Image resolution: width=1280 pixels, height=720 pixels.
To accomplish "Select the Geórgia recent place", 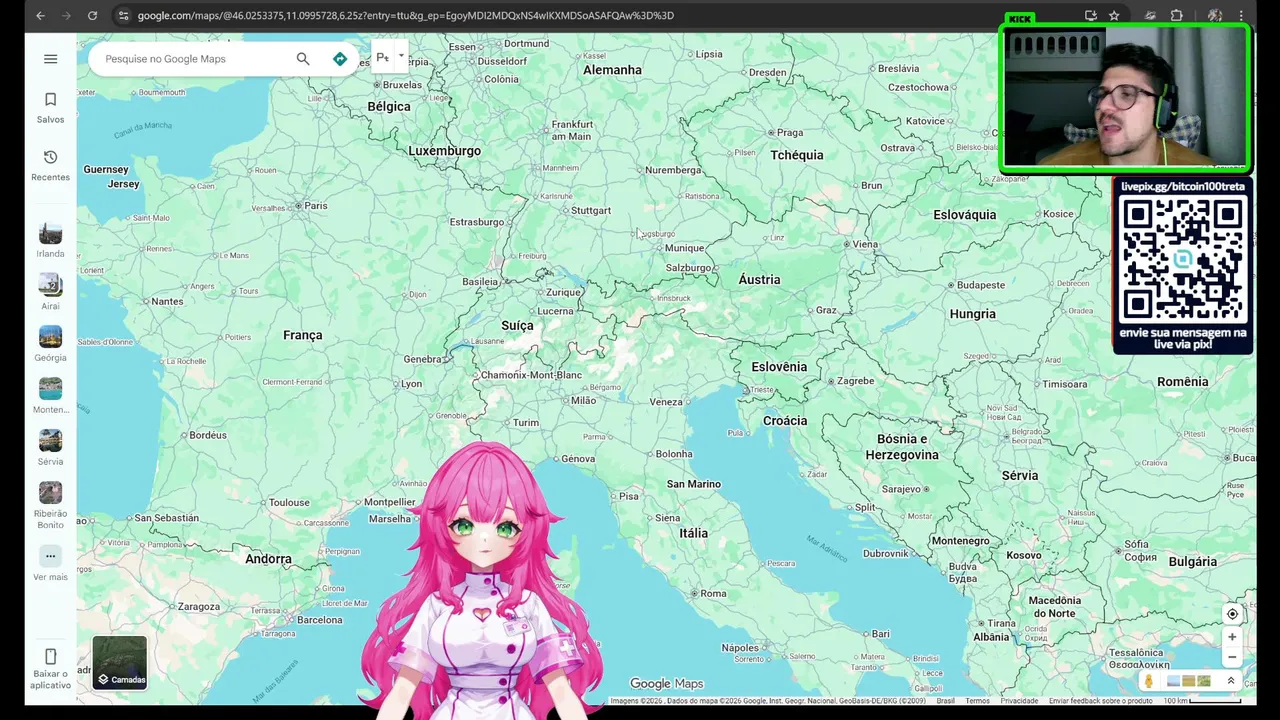I will [50, 344].
